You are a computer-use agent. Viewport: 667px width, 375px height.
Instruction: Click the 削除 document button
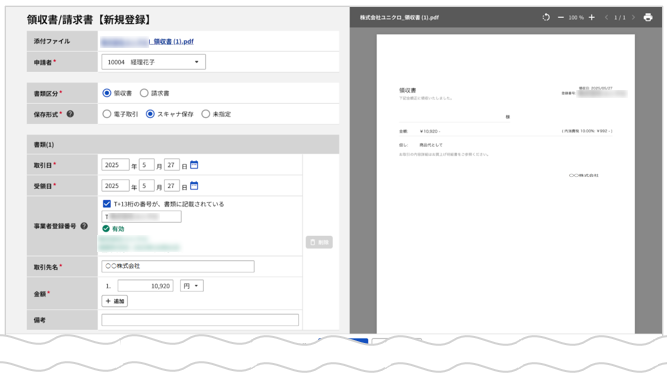click(x=319, y=242)
